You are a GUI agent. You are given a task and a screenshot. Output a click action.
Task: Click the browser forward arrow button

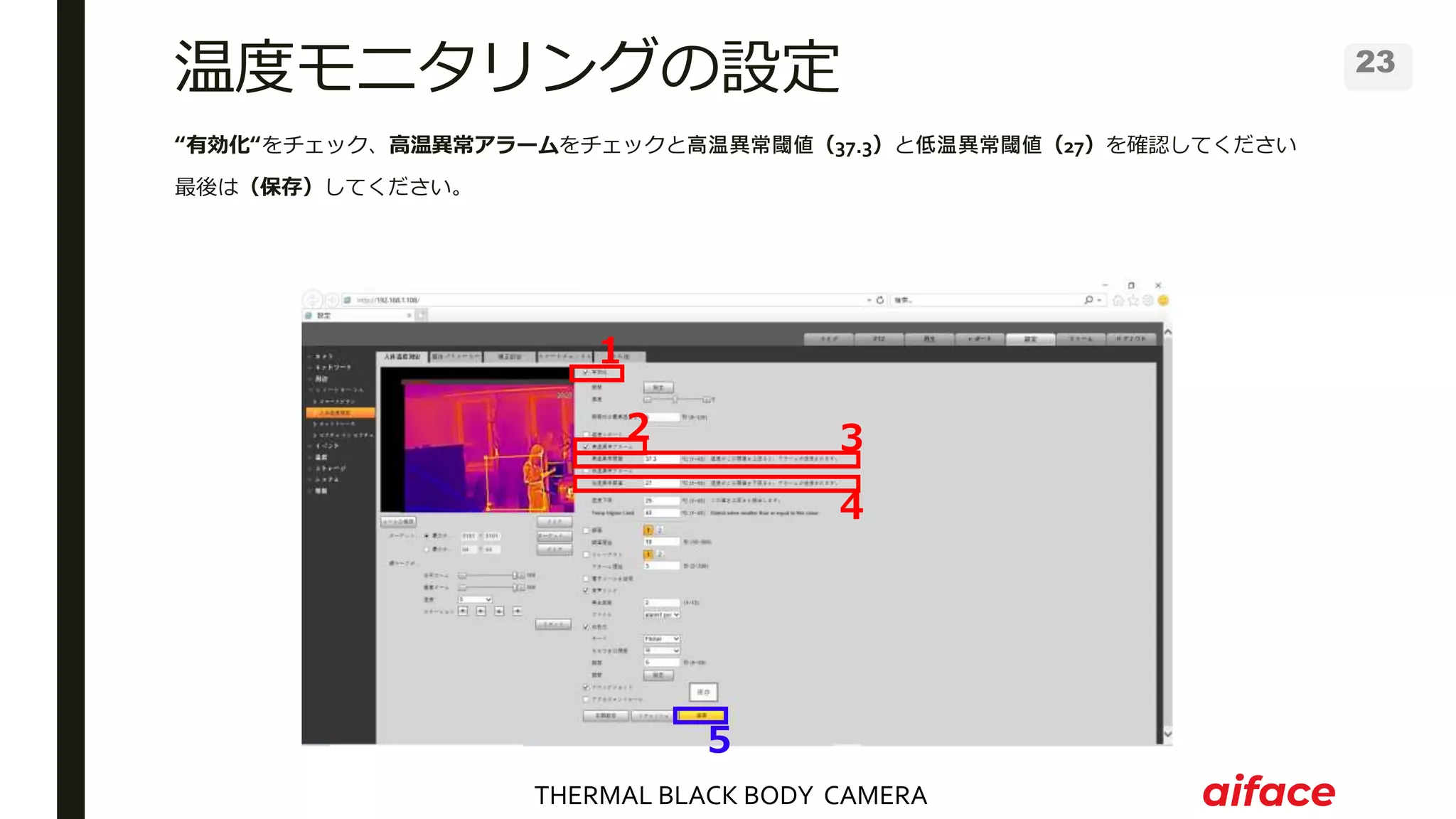(x=331, y=300)
